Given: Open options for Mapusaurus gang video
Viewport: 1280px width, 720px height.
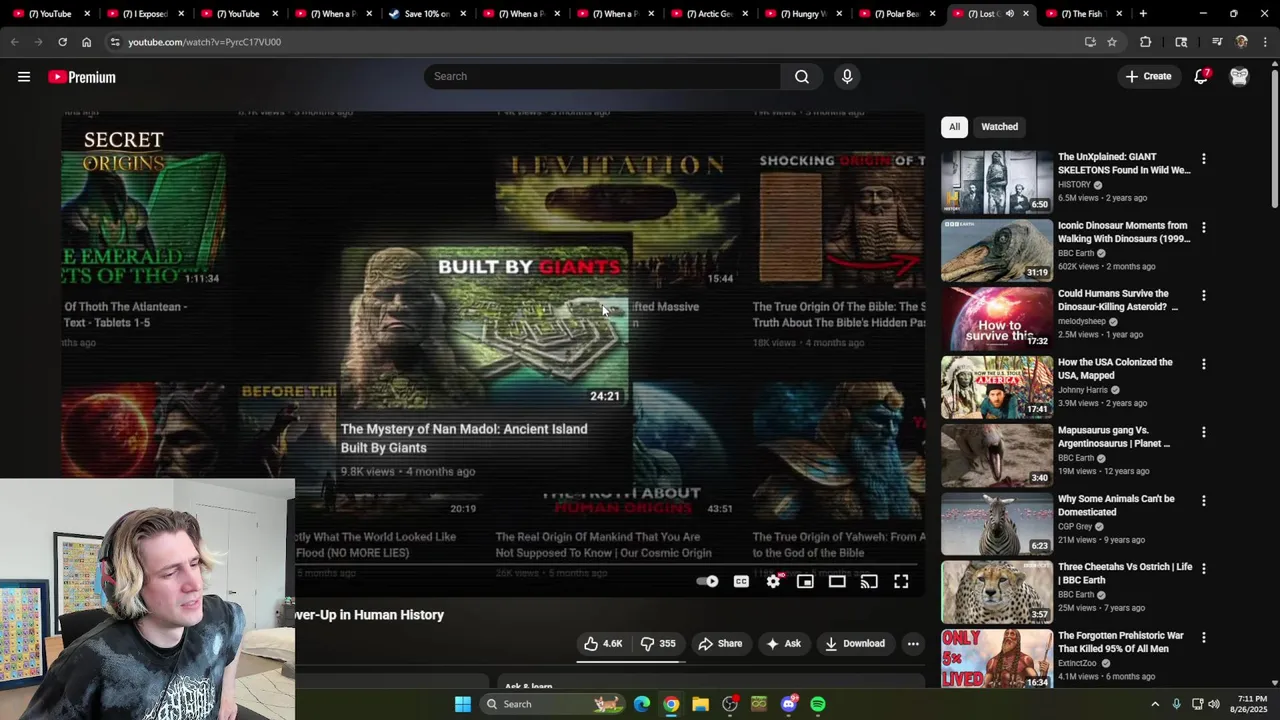Looking at the screenshot, I should pos(1204,432).
